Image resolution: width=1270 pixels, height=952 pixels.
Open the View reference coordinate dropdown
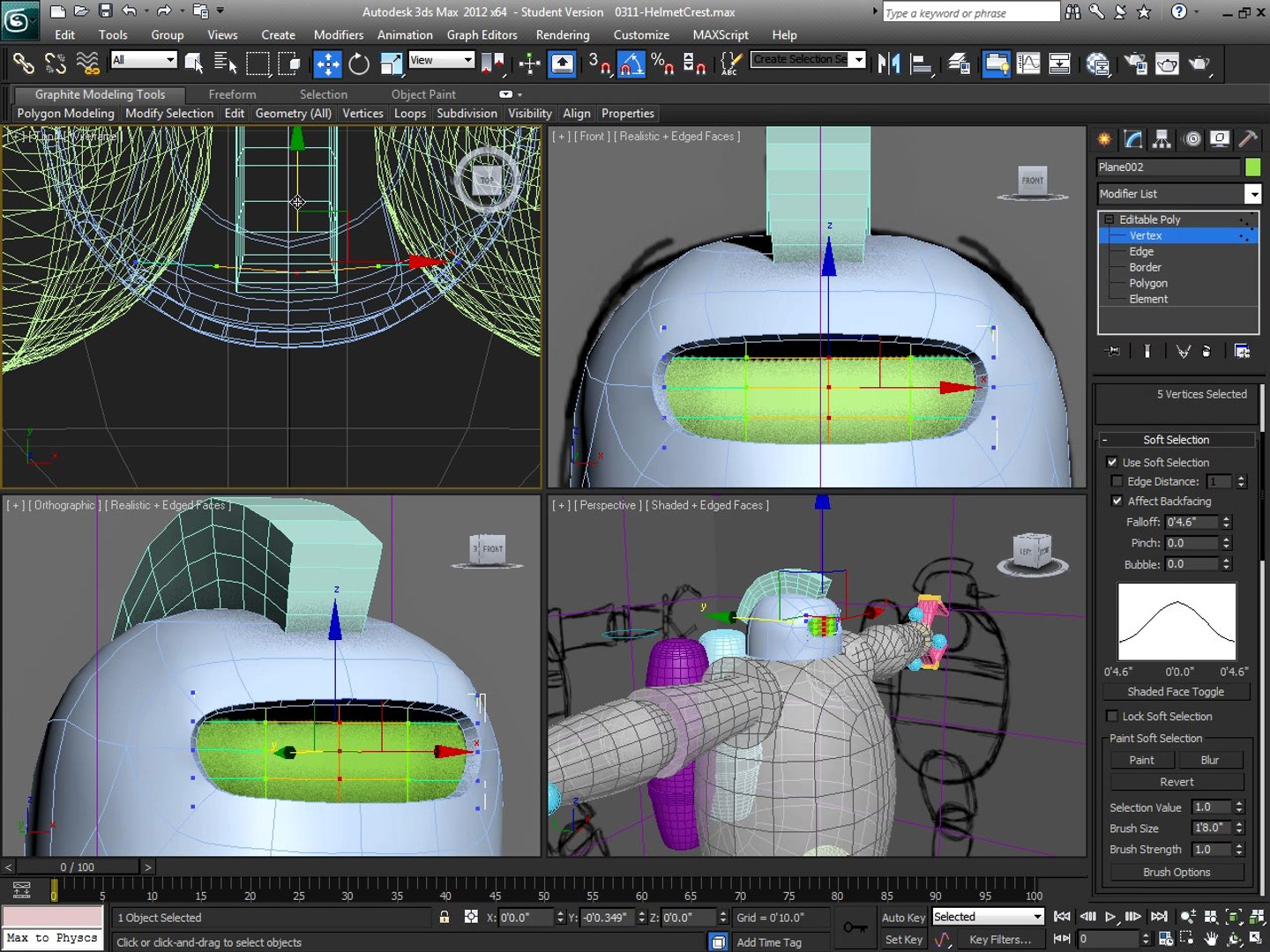(442, 59)
